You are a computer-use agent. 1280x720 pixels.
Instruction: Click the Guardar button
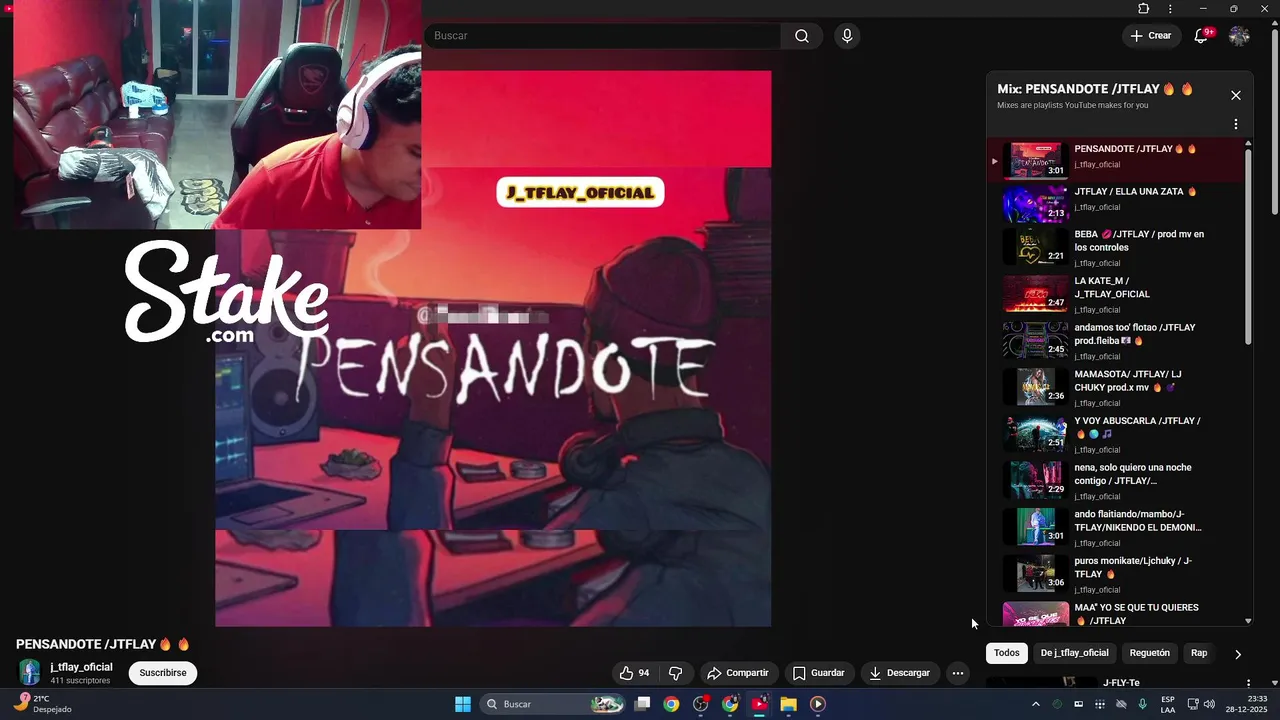point(819,673)
